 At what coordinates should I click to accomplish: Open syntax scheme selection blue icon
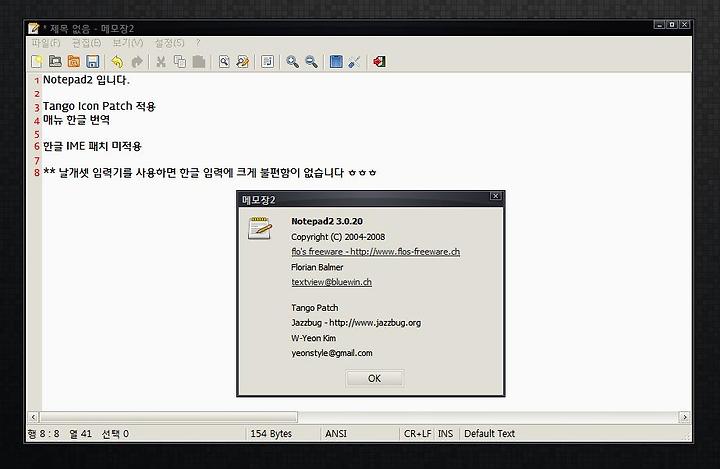336,62
